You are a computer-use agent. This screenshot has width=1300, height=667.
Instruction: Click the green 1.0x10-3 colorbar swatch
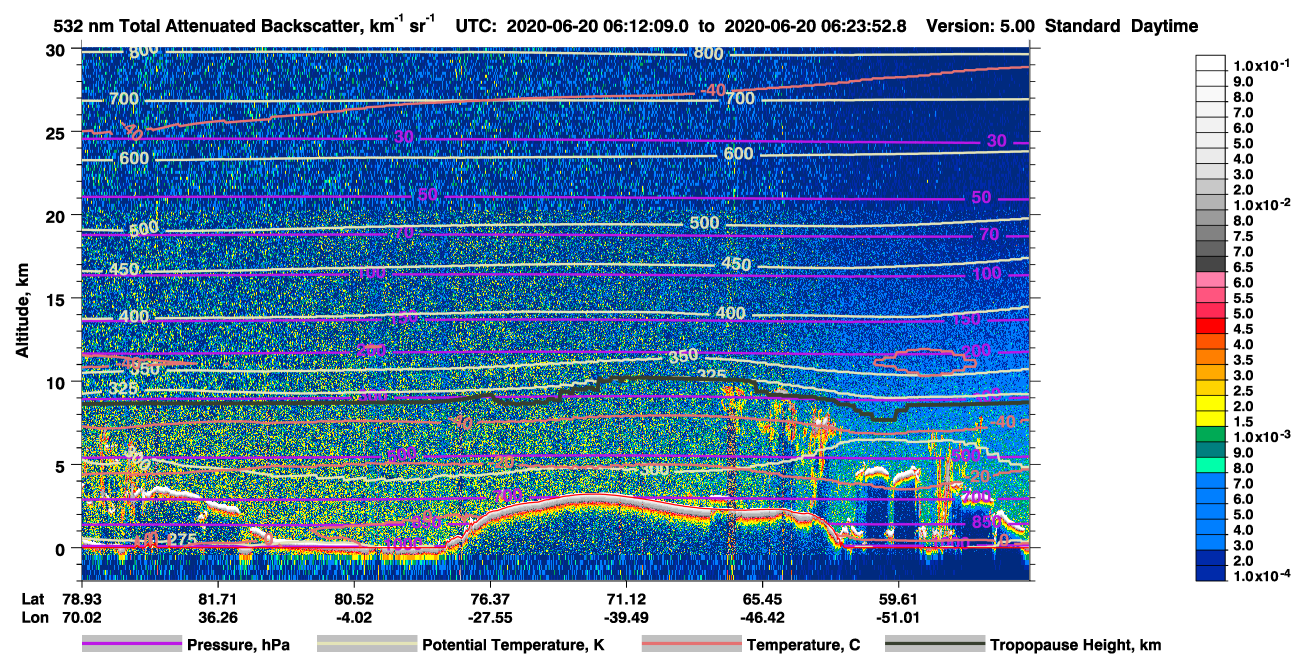(1211, 435)
